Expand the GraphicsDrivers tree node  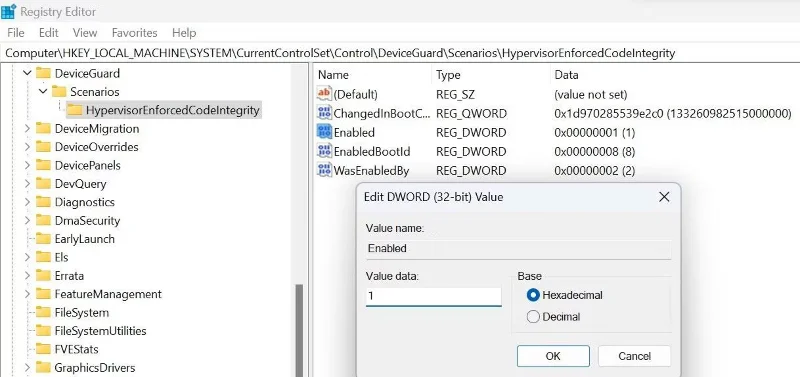pyautogui.click(x=27, y=367)
